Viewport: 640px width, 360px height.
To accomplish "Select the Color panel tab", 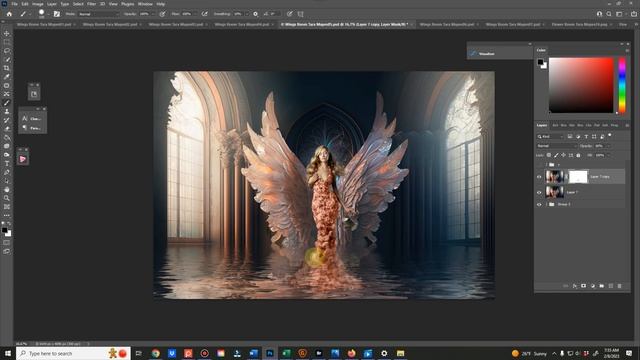I will pos(541,50).
